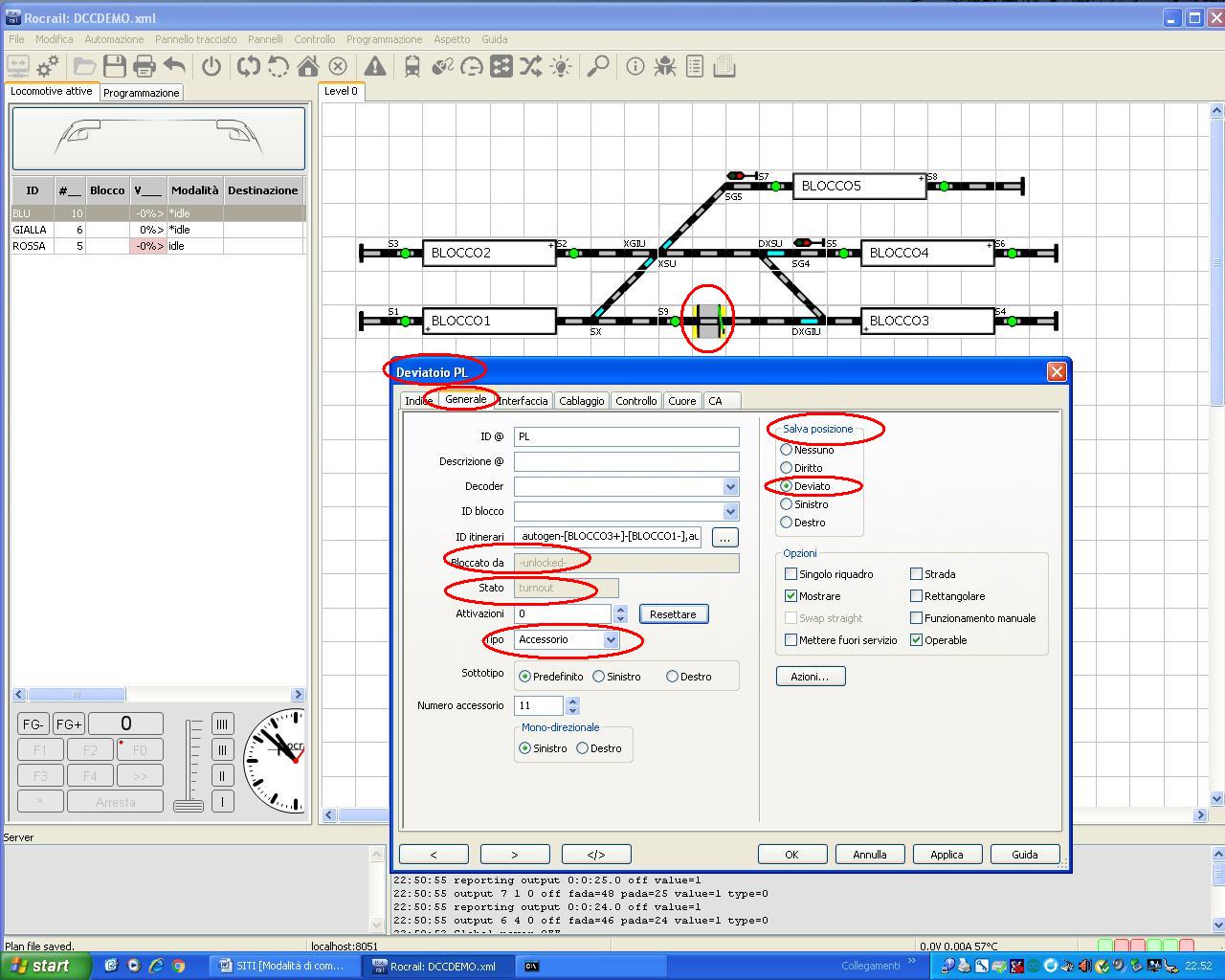Click the speedometer gauge toolbar icon
Image resolution: width=1225 pixels, height=980 pixels.
pyautogui.click(x=472, y=66)
